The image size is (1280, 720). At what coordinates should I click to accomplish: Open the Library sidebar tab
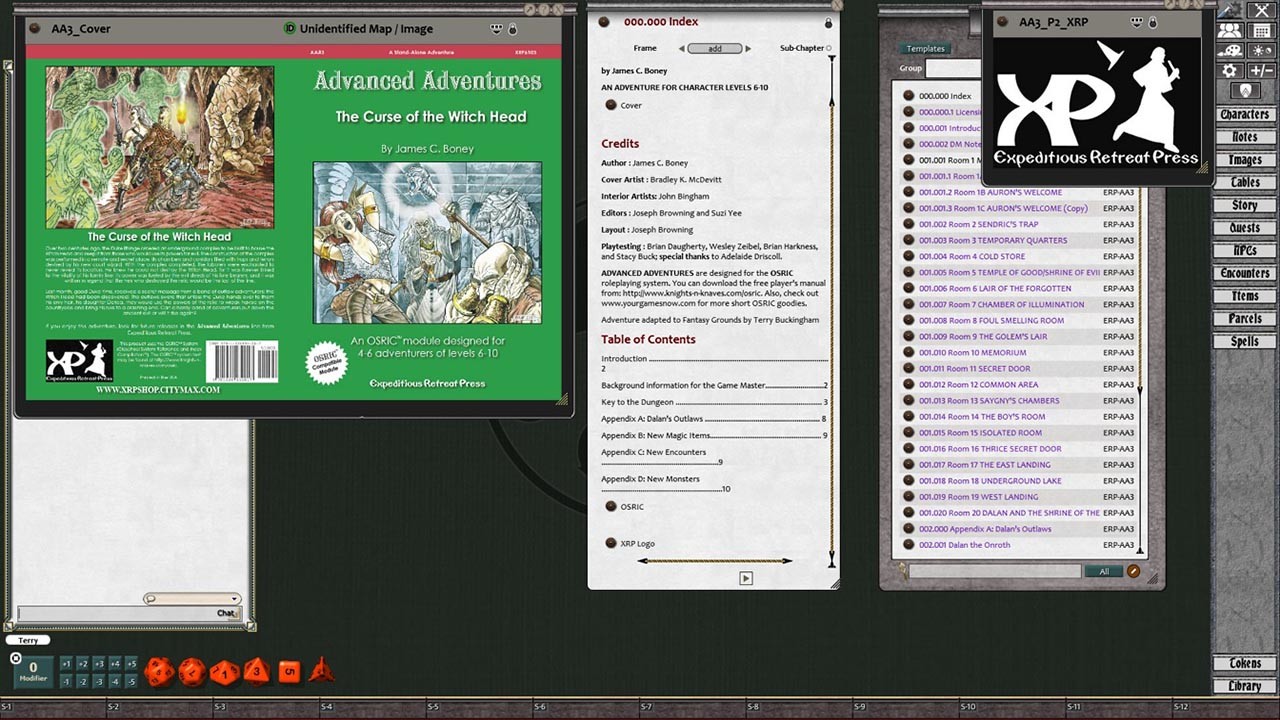(1243, 686)
